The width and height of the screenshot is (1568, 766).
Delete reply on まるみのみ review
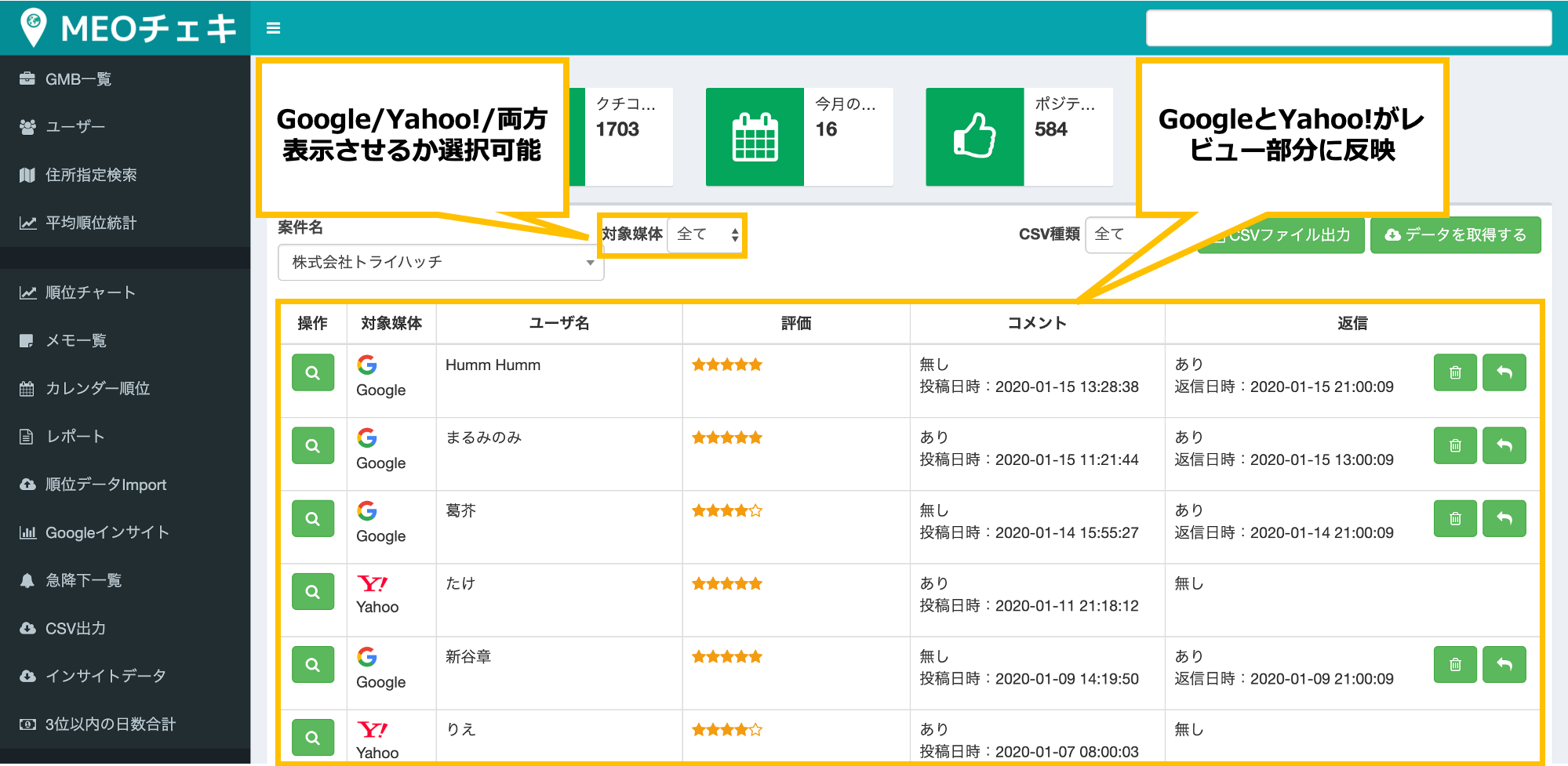pos(1455,445)
